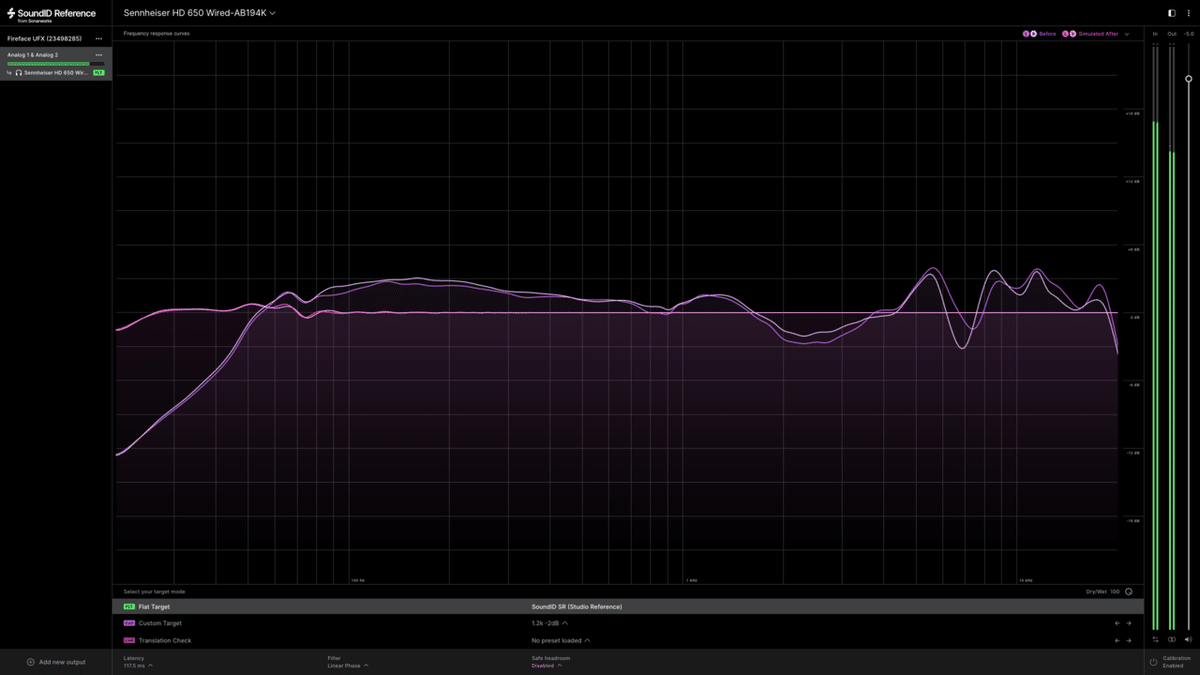Click the Fireface UFX (23498285) device name

[44, 39]
